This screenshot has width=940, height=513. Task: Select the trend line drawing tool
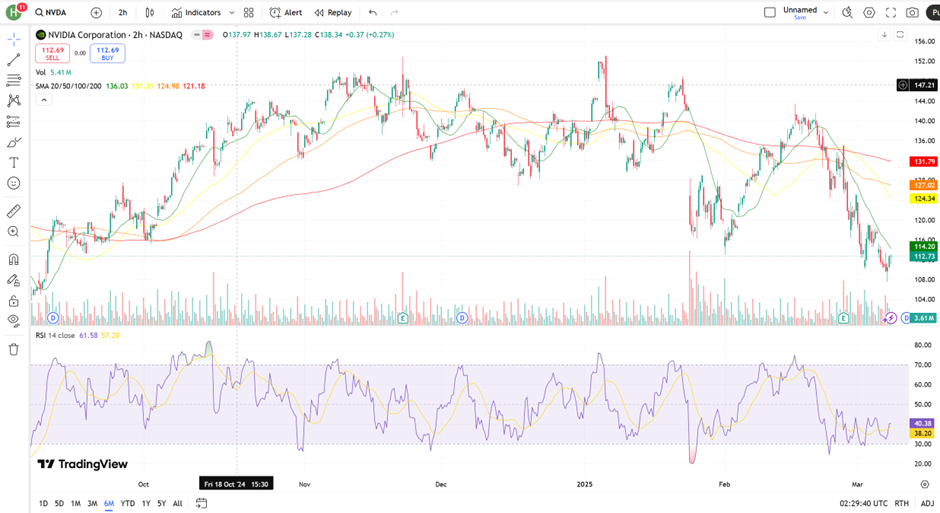(x=14, y=60)
